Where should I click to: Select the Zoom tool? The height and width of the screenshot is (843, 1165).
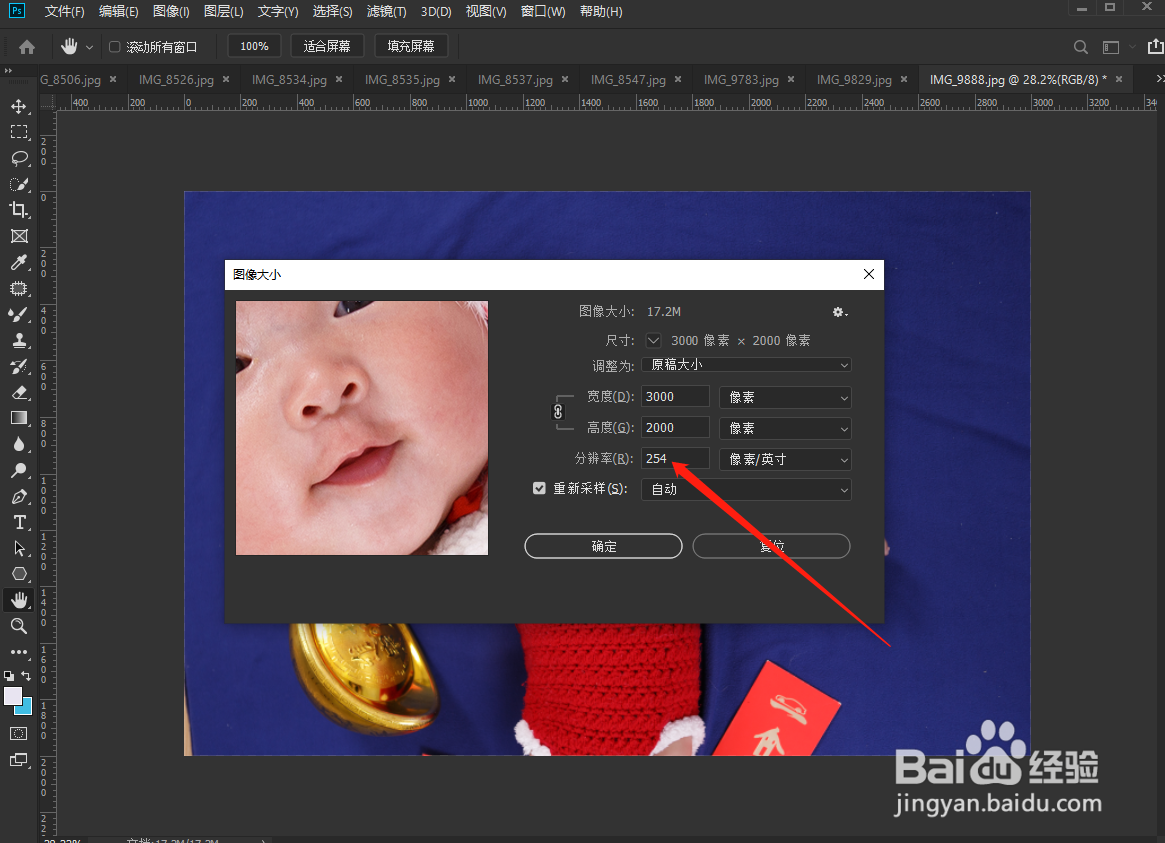click(19, 626)
